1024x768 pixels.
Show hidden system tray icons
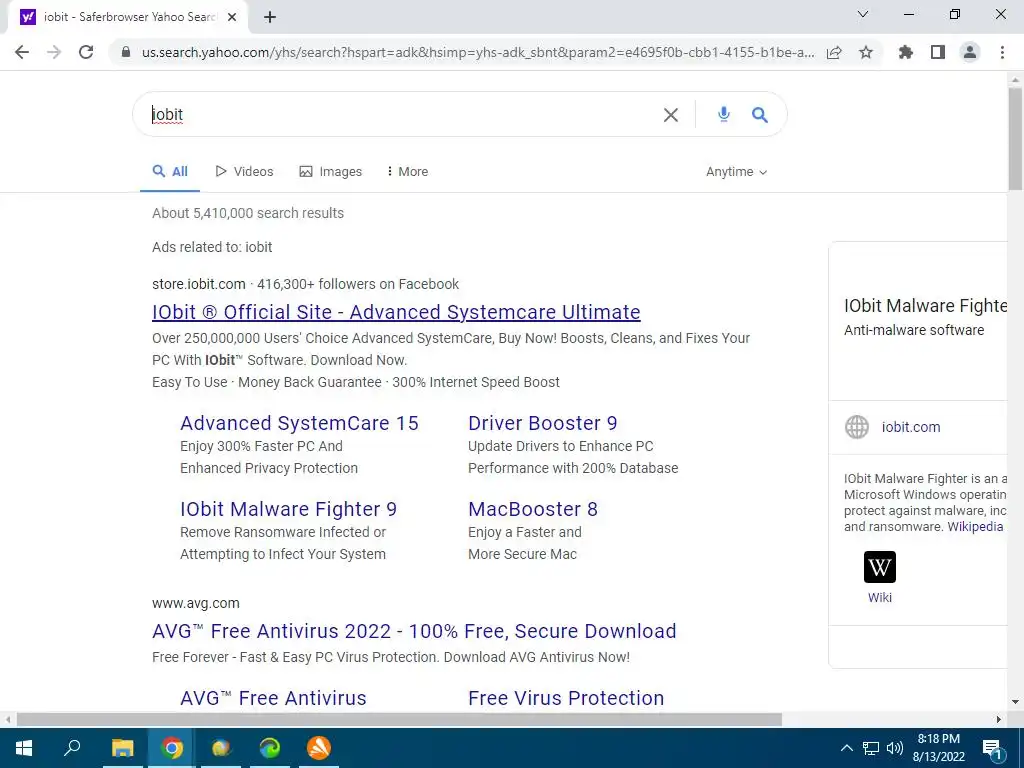pos(846,748)
